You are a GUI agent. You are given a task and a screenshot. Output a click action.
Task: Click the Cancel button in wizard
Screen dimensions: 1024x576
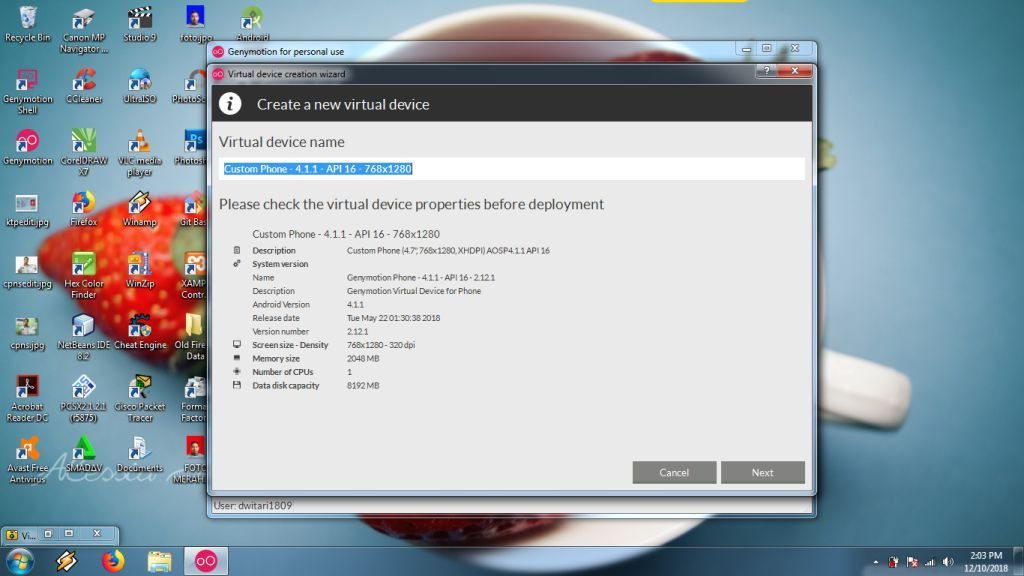coord(674,472)
